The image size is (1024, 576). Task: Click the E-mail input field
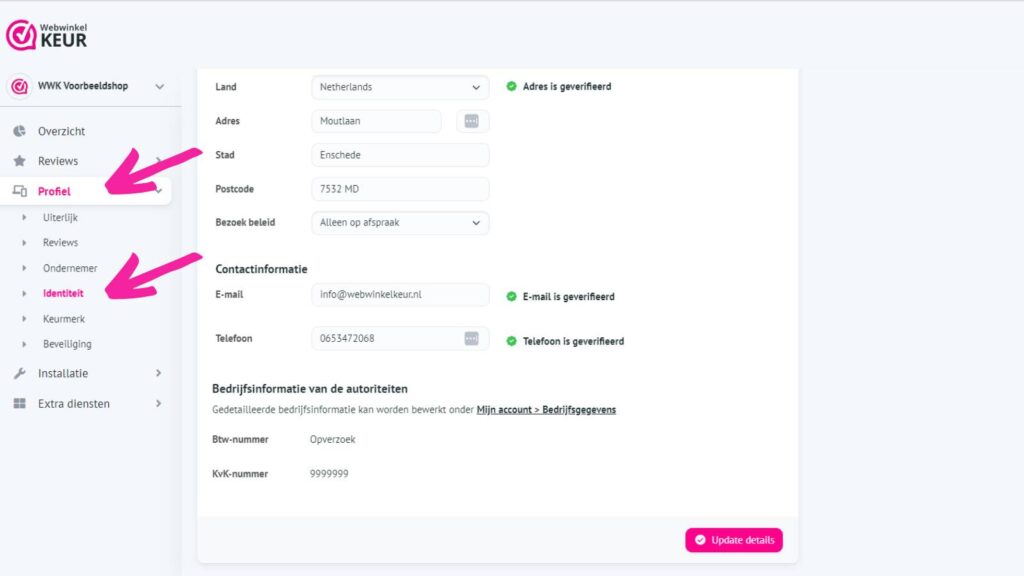pyautogui.click(x=400, y=295)
